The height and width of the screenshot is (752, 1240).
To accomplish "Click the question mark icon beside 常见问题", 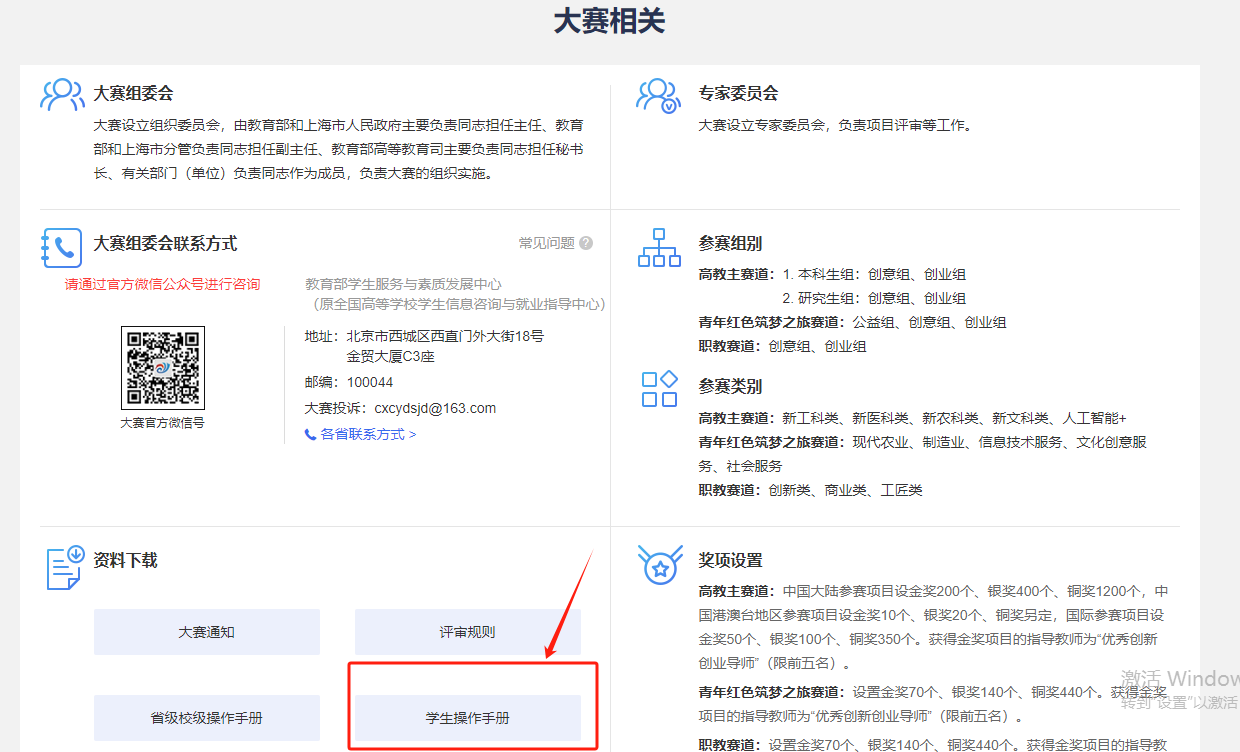I will (x=586, y=243).
